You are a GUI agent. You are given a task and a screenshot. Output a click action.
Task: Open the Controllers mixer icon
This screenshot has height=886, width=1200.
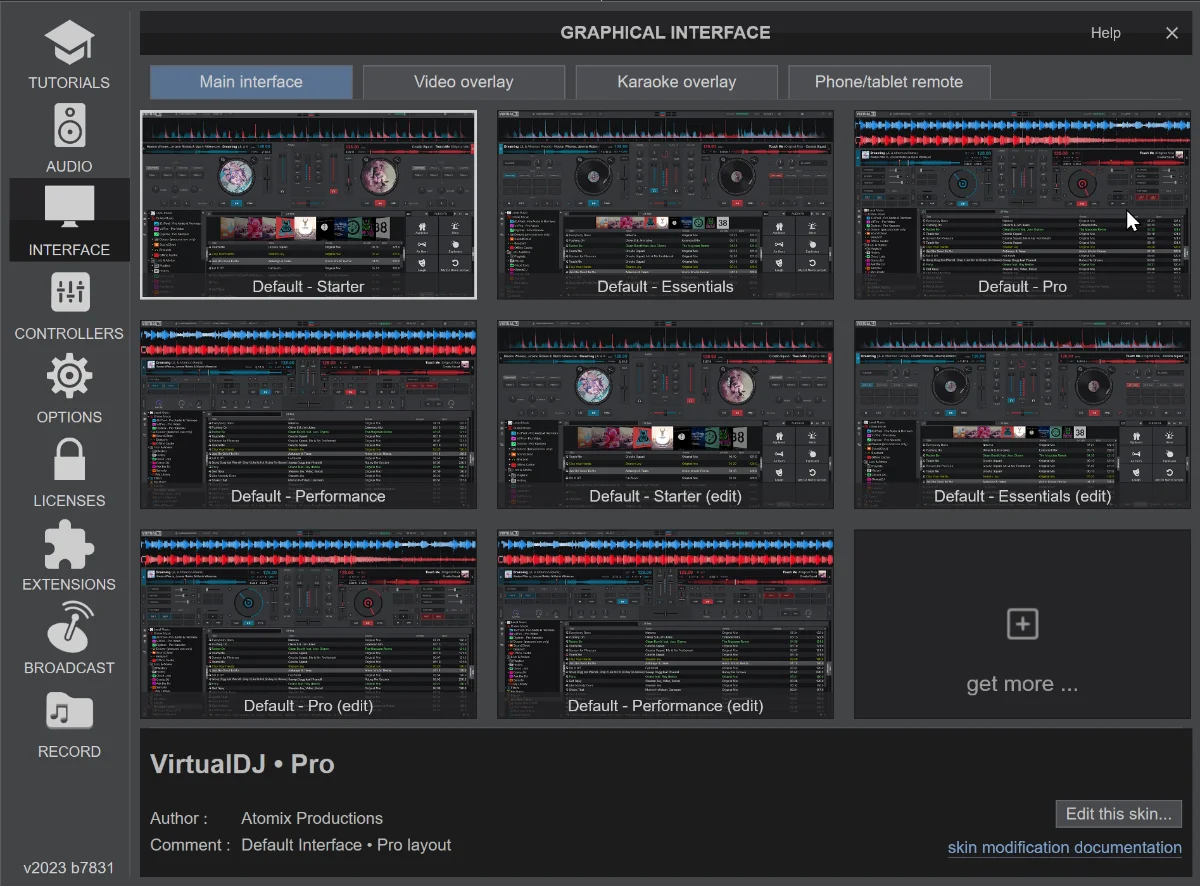pos(69,294)
